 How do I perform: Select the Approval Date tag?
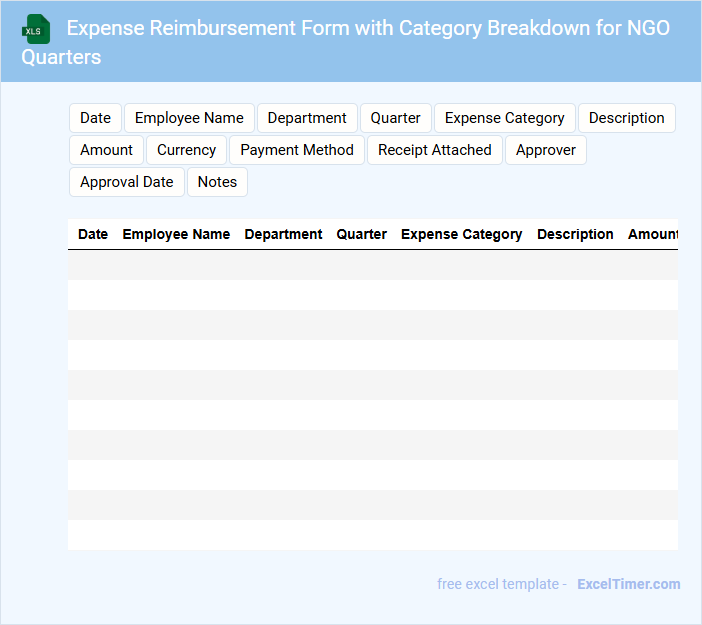point(127,182)
